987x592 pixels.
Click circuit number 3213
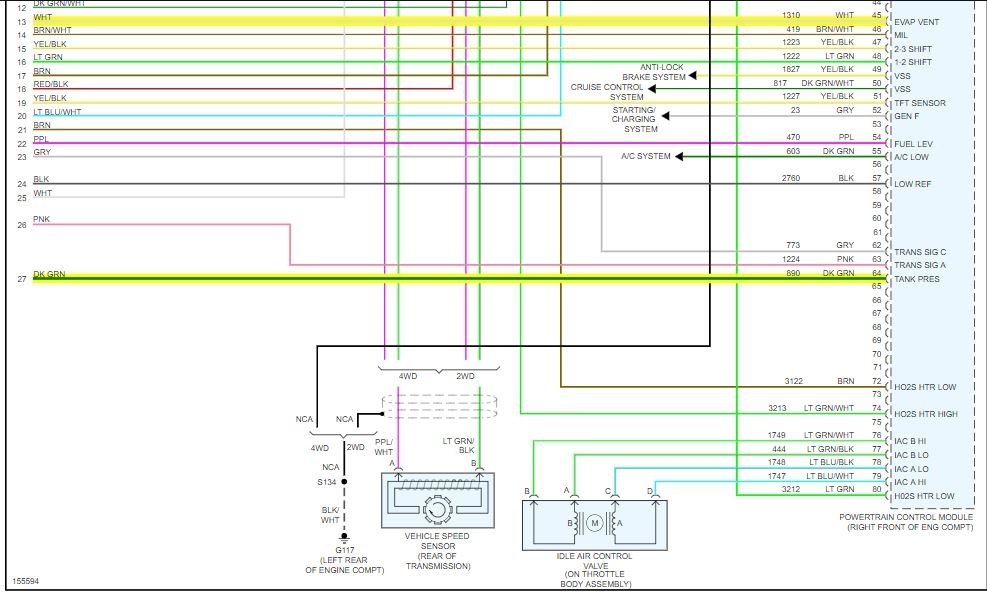coord(777,408)
